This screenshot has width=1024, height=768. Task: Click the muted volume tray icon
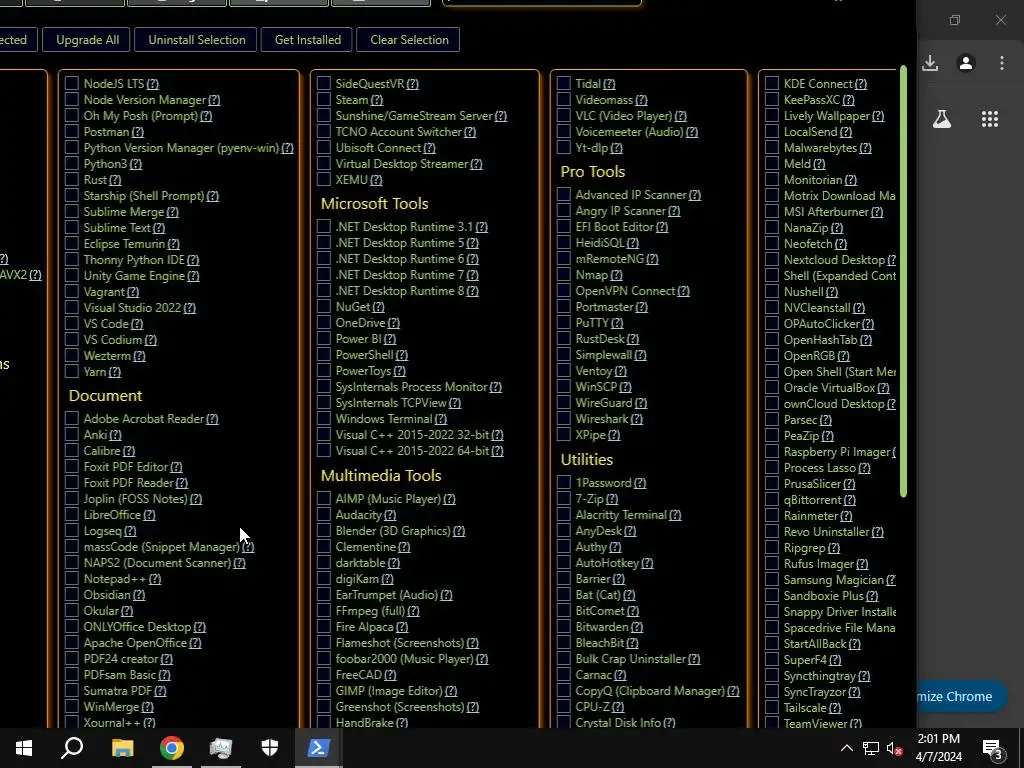894,748
